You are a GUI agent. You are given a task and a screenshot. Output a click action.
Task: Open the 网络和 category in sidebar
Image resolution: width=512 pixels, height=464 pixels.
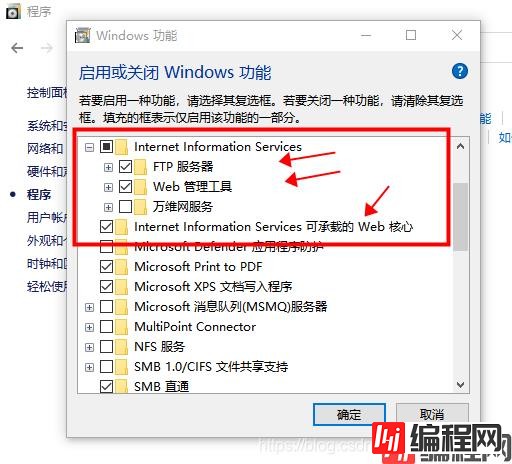[45, 148]
